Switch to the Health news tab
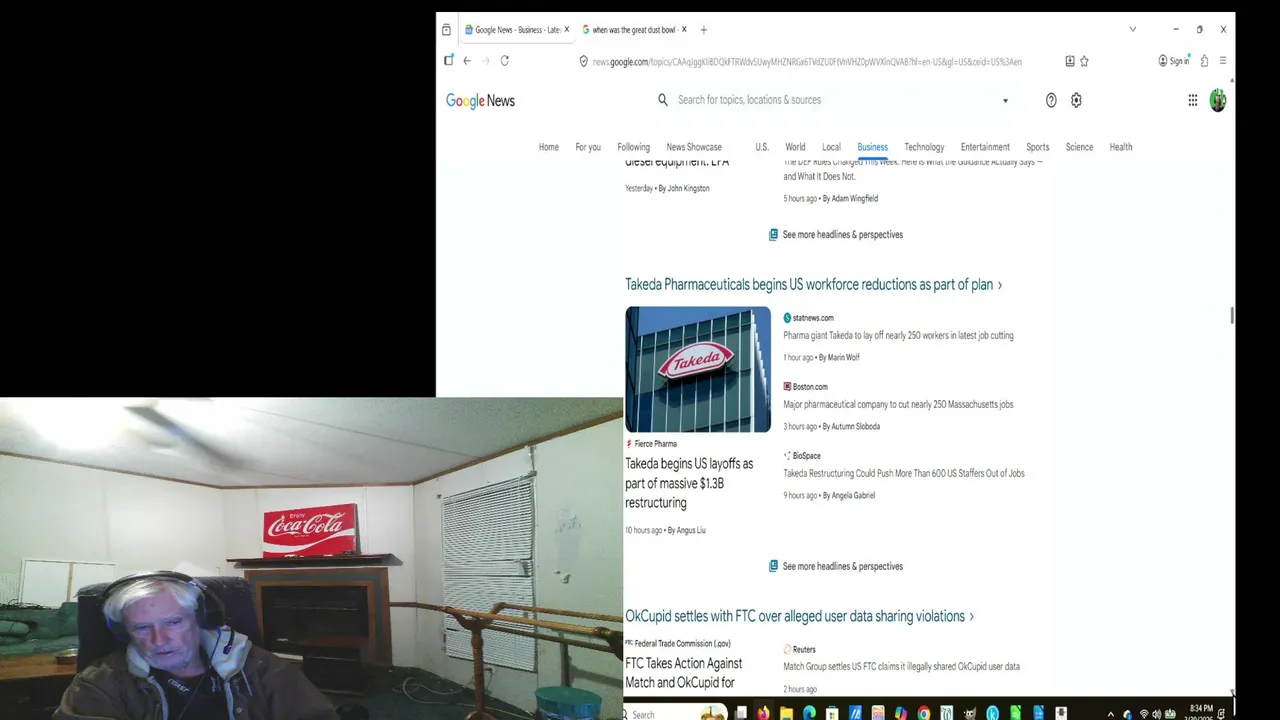This screenshot has width=1280, height=720. (x=1121, y=147)
